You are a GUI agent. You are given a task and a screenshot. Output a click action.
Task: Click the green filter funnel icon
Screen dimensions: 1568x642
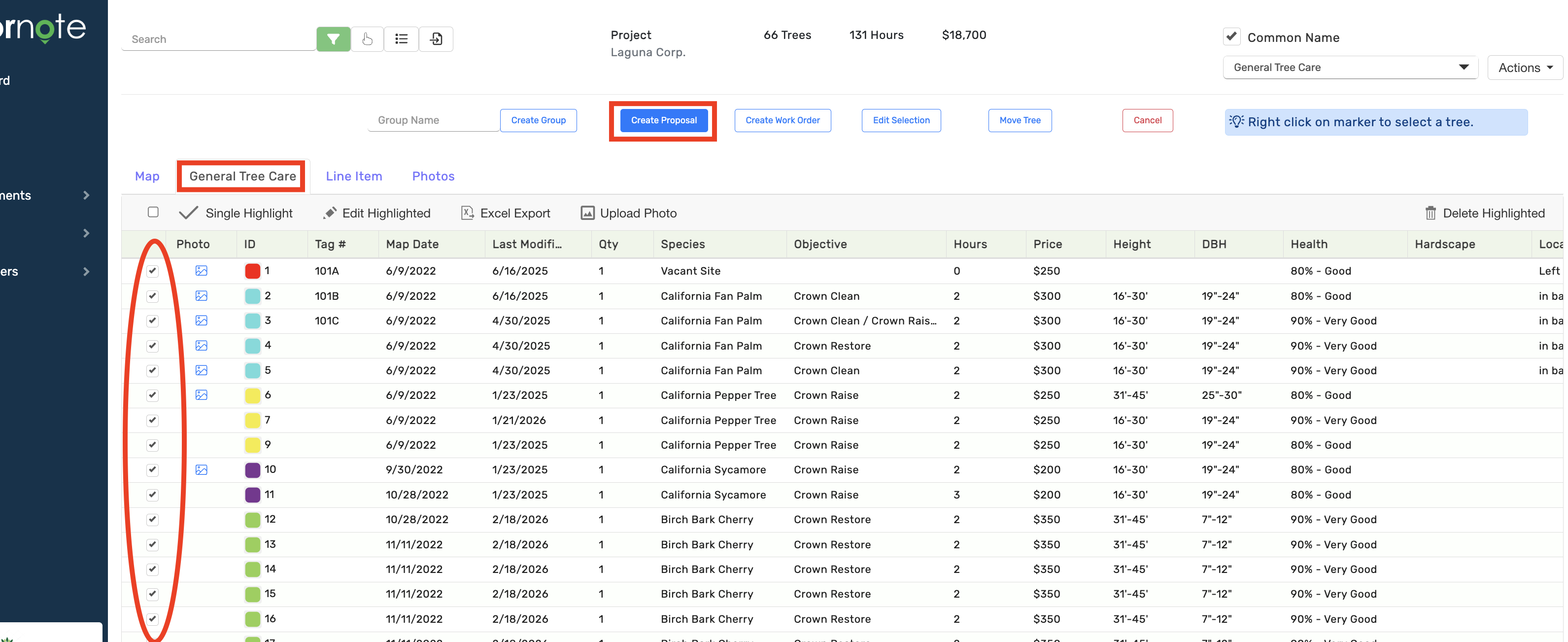pyautogui.click(x=333, y=39)
